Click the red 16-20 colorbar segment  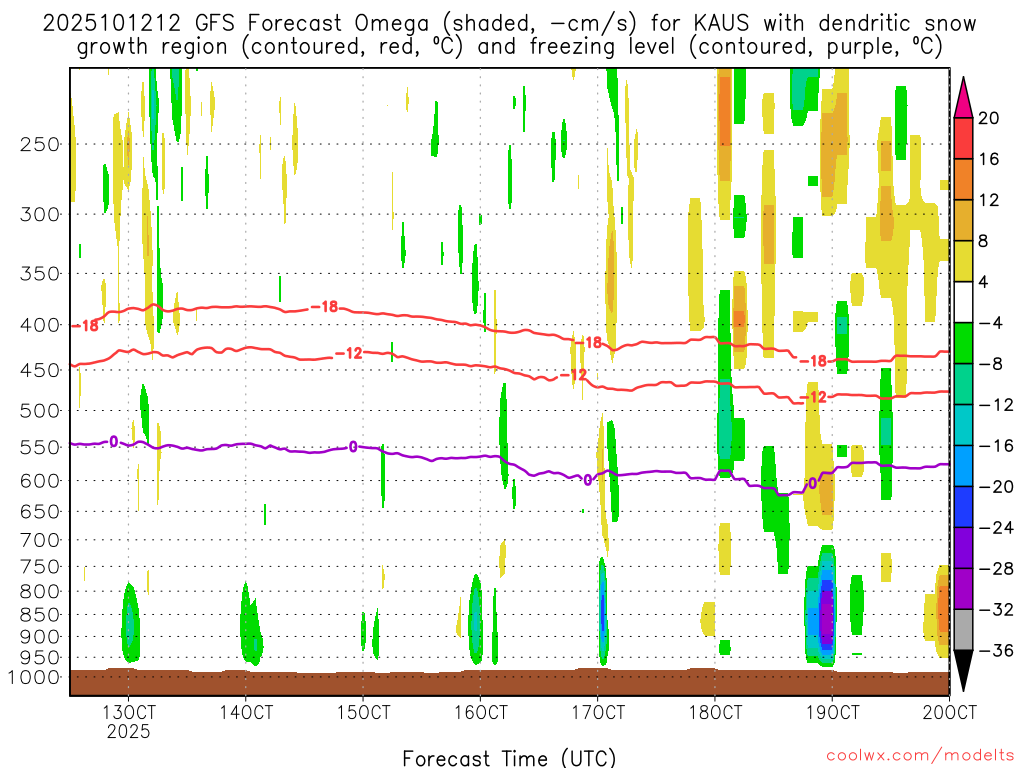(x=963, y=138)
